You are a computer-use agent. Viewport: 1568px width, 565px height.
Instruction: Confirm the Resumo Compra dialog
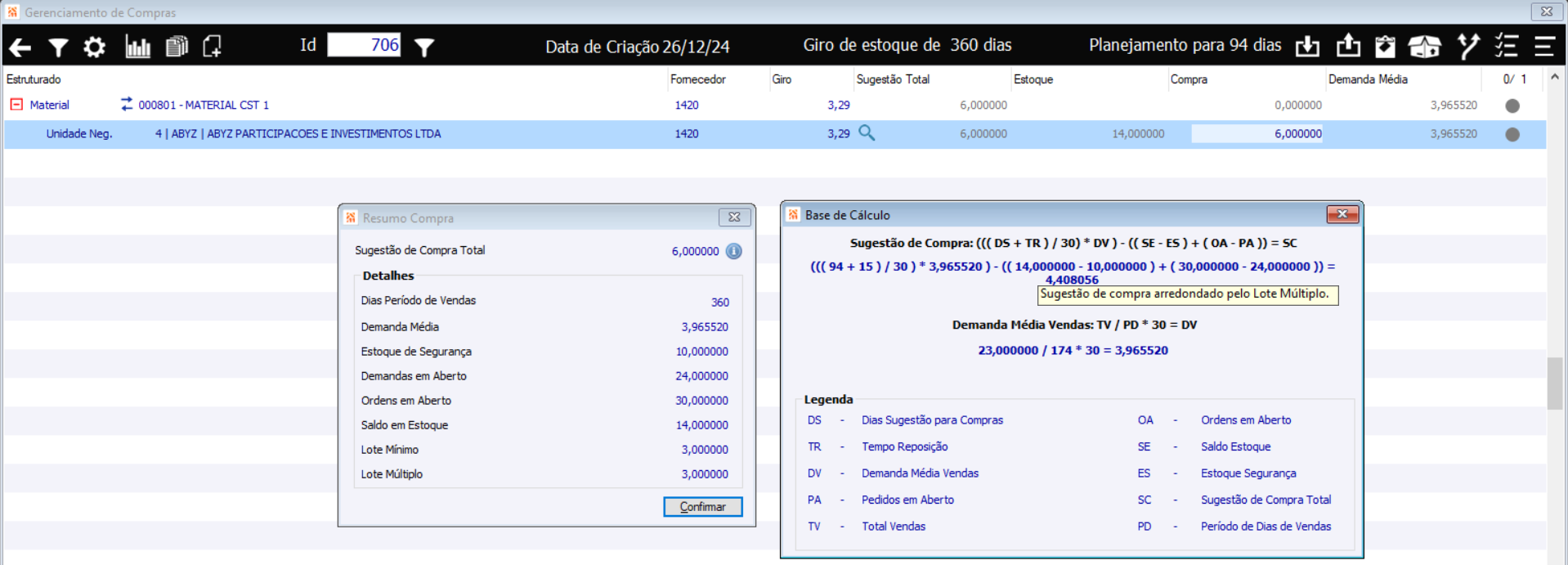tap(702, 507)
